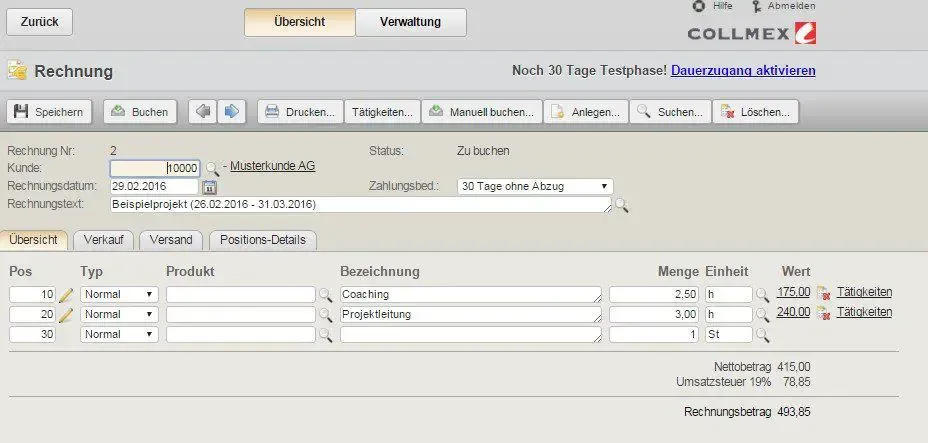Click the status text Zu buchen

483,151
